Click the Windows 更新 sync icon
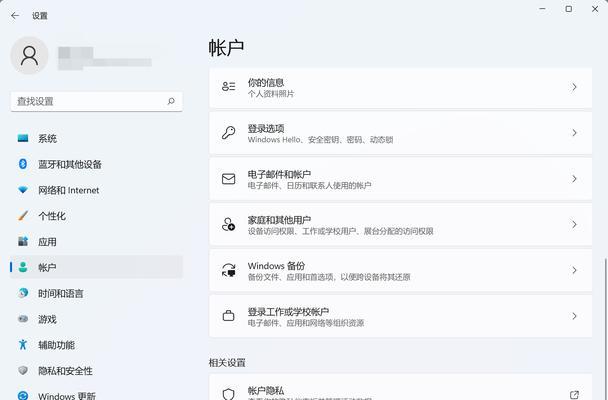The height and width of the screenshot is (400, 608). point(23,396)
